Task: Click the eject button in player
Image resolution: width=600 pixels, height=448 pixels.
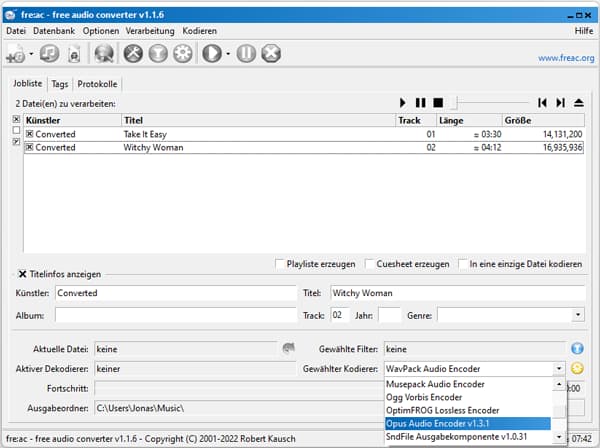Action: tap(579, 103)
